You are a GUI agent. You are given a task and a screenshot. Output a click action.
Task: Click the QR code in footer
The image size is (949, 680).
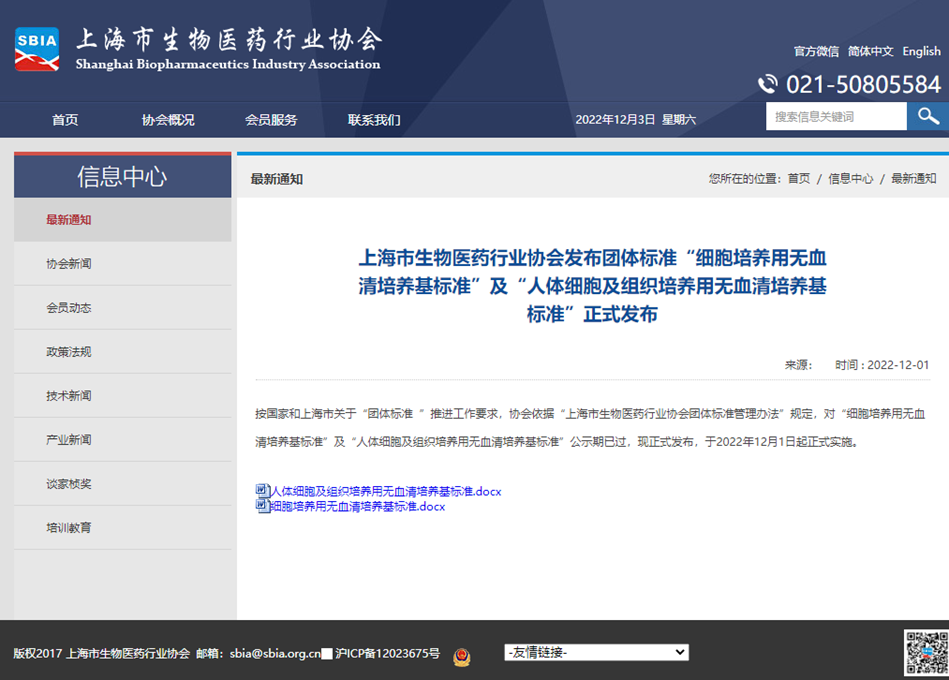coord(926,653)
